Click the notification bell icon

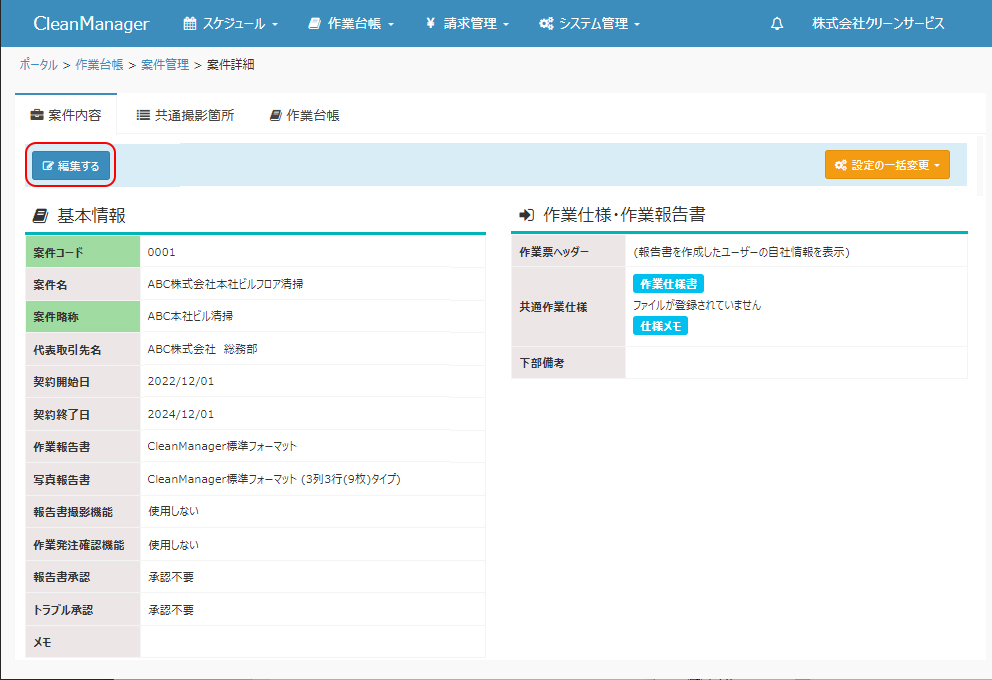click(x=777, y=24)
